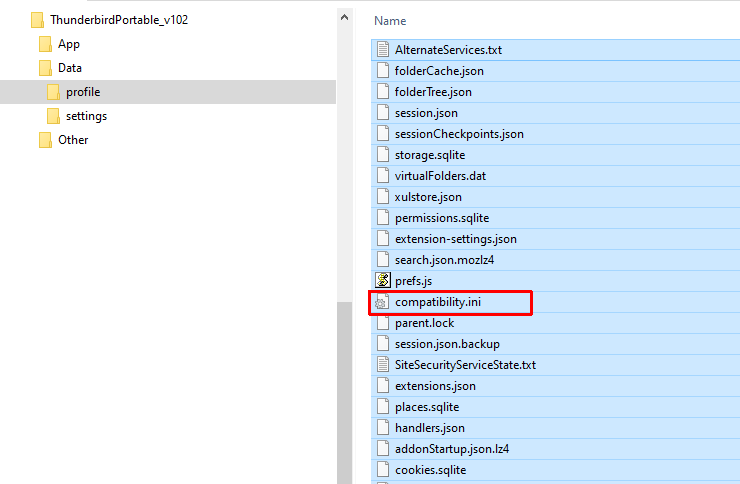
Task: Select file name xulstore.json
Action: coord(428,197)
